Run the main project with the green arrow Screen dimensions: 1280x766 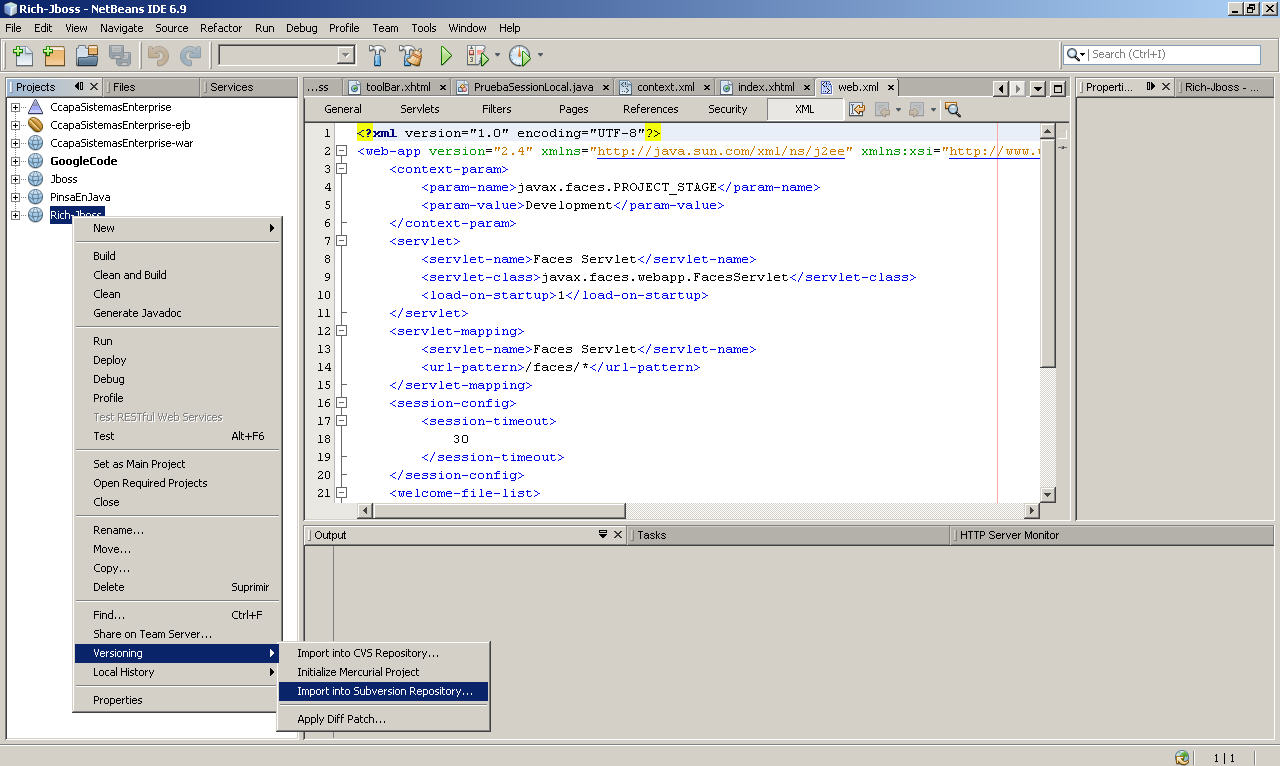[445, 55]
